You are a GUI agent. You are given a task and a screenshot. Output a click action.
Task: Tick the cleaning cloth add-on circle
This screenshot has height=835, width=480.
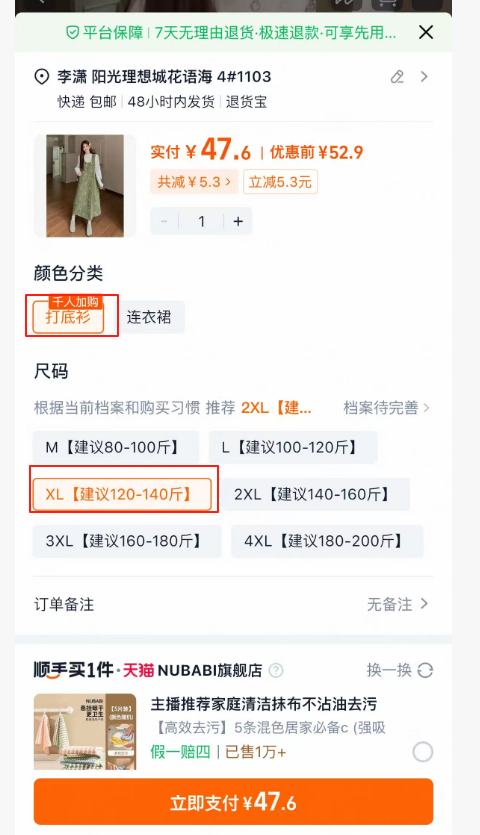click(422, 752)
